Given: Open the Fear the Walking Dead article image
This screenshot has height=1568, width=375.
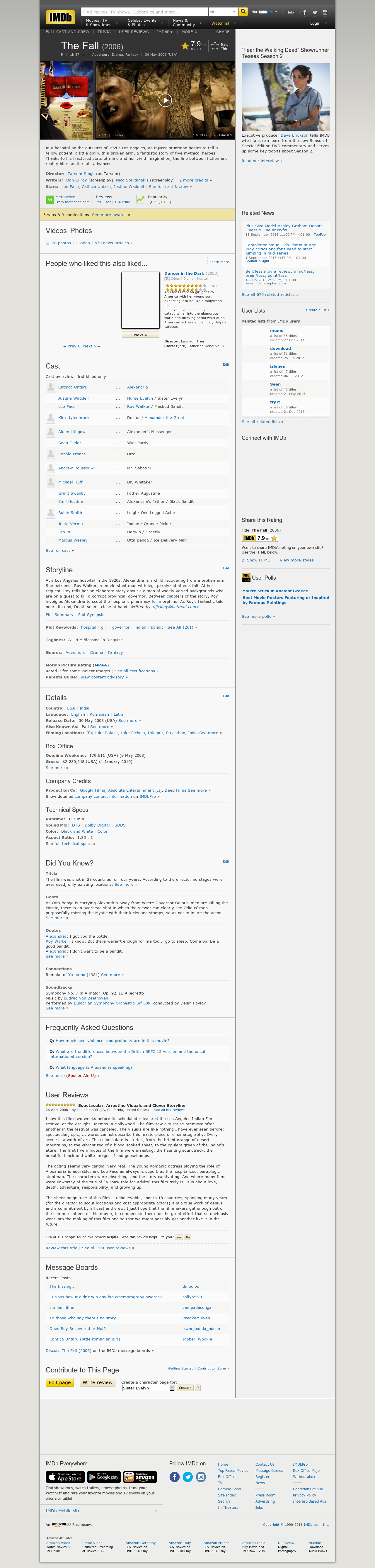Looking at the screenshot, I should 286,97.
